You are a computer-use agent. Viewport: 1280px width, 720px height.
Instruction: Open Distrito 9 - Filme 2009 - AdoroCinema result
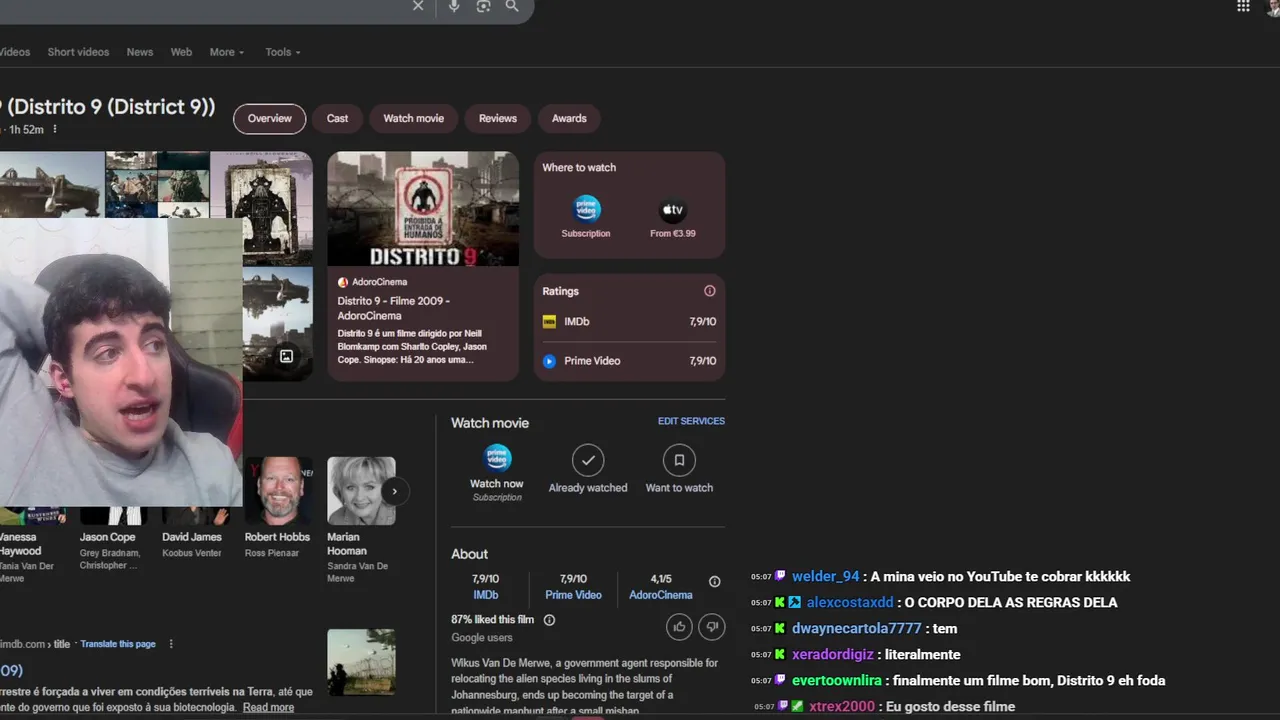coord(394,308)
